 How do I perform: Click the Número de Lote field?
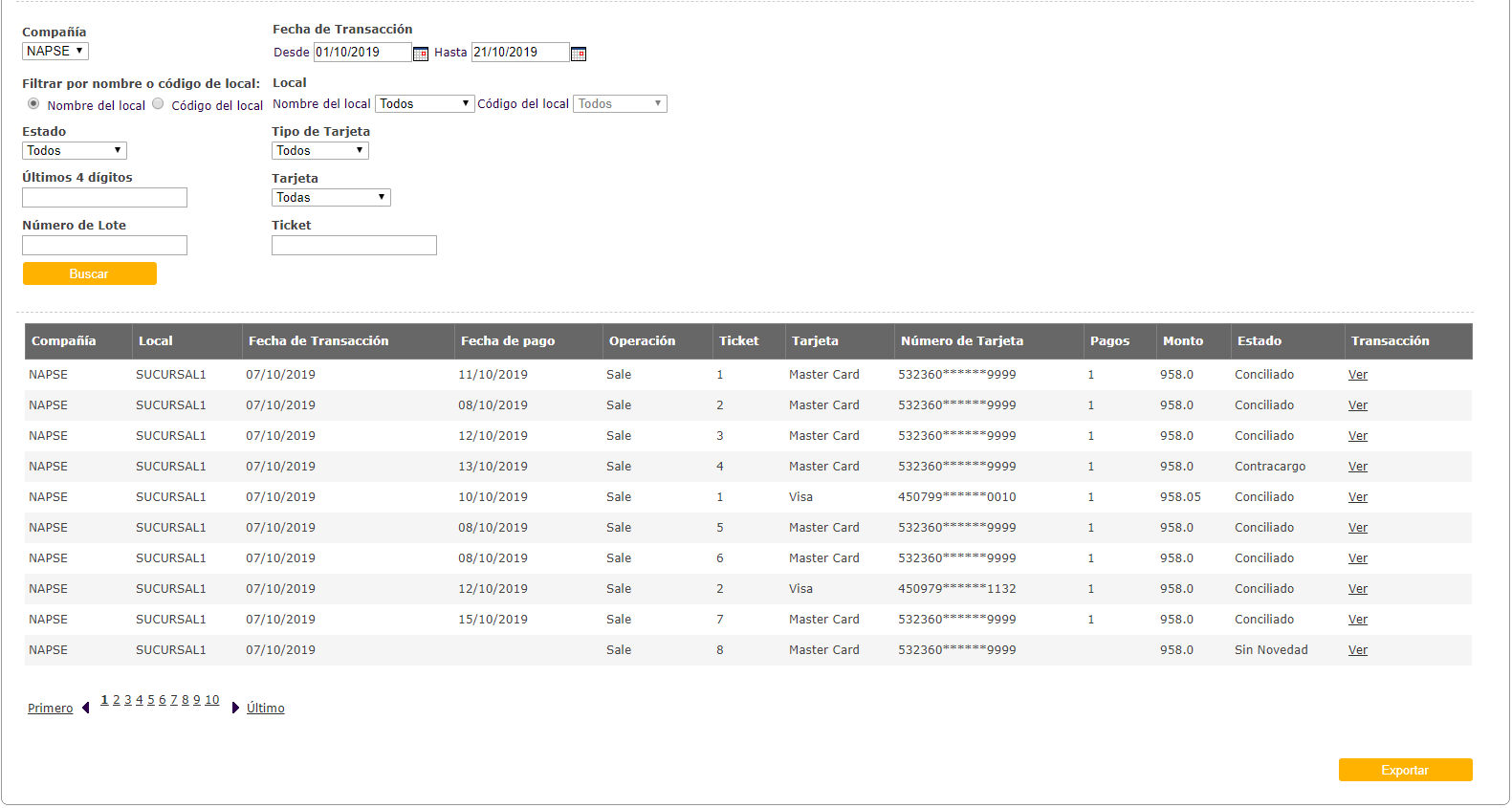tap(104, 246)
